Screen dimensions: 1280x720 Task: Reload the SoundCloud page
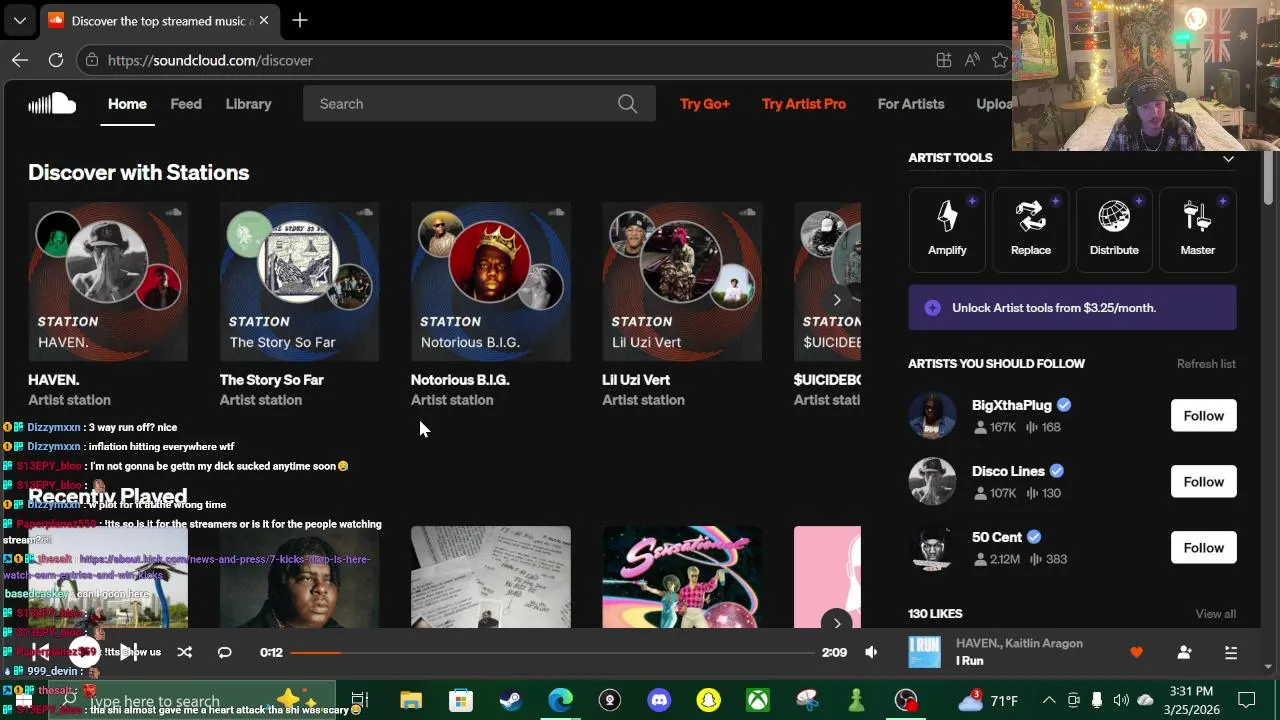pyautogui.click(x=56, y=60)
